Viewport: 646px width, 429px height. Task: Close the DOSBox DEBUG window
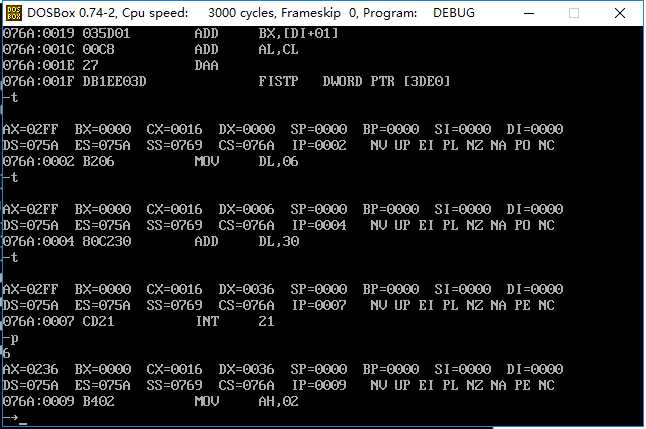[620, 13]
